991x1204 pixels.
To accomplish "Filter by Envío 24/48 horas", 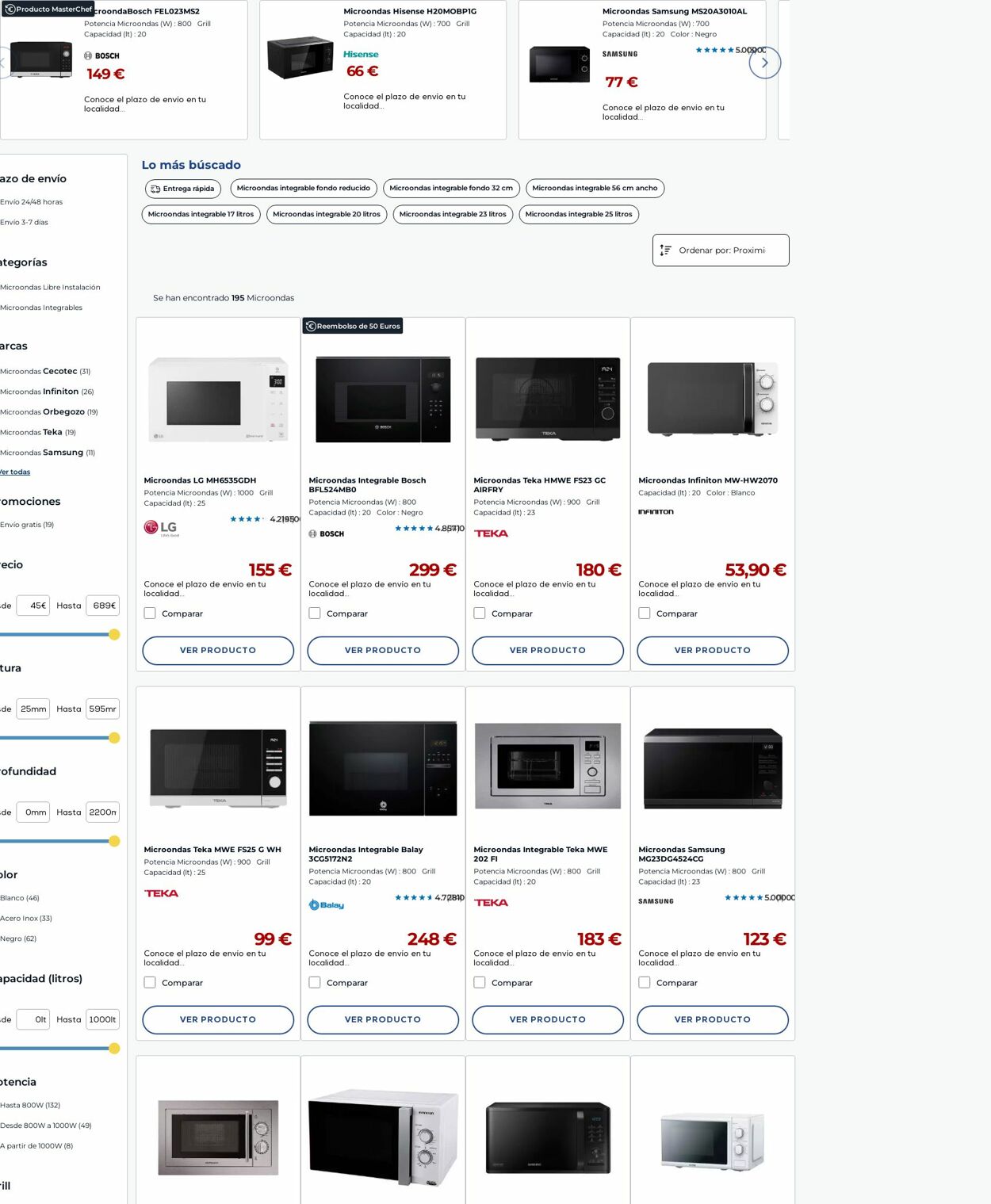I will [x=32, y=202].
